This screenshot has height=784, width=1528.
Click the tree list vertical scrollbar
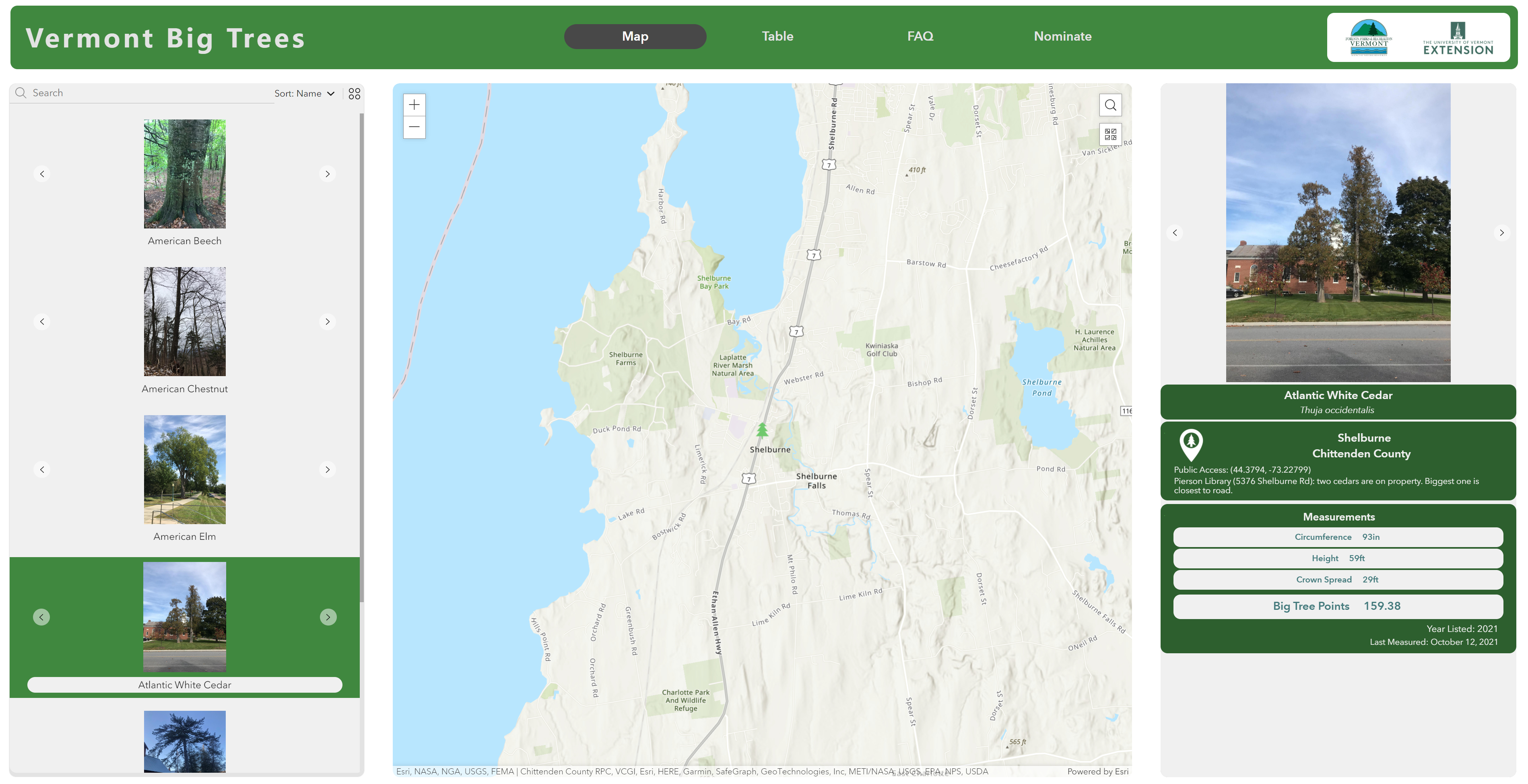point(361,356)
